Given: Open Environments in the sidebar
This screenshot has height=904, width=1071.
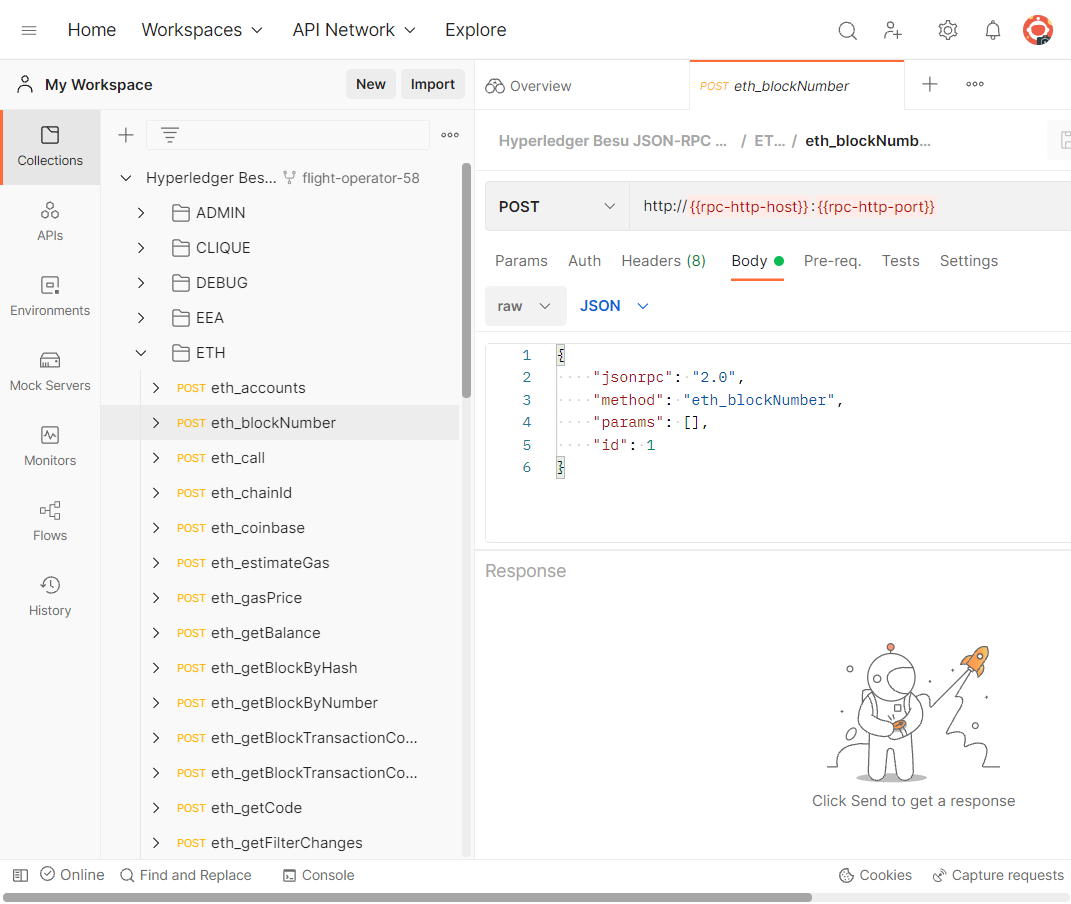Looking at the screenshot, I should point(50,297).
